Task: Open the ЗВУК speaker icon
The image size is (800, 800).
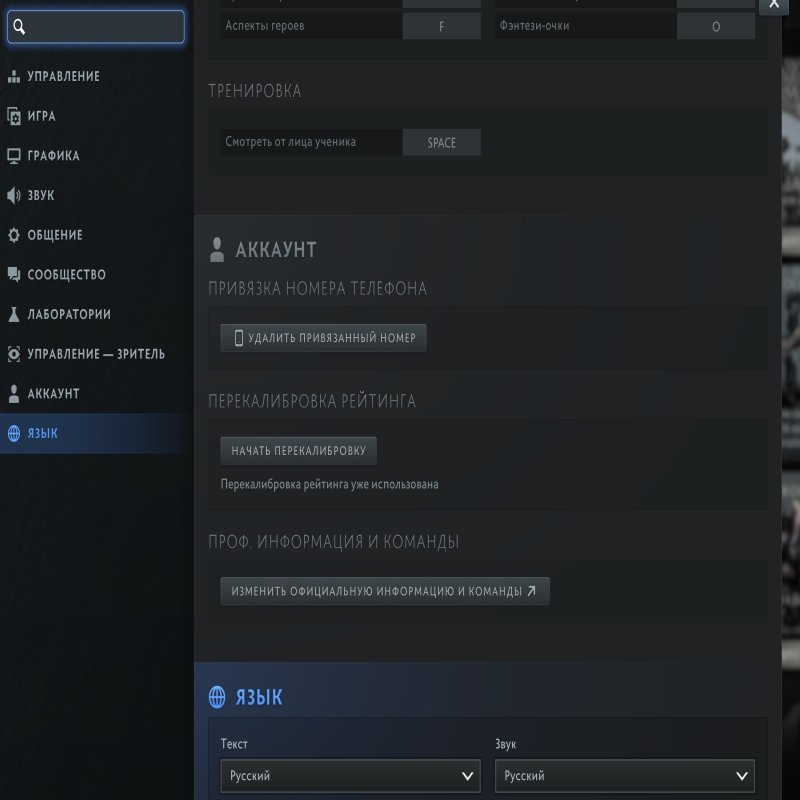Action: click(x=14, y=196)
